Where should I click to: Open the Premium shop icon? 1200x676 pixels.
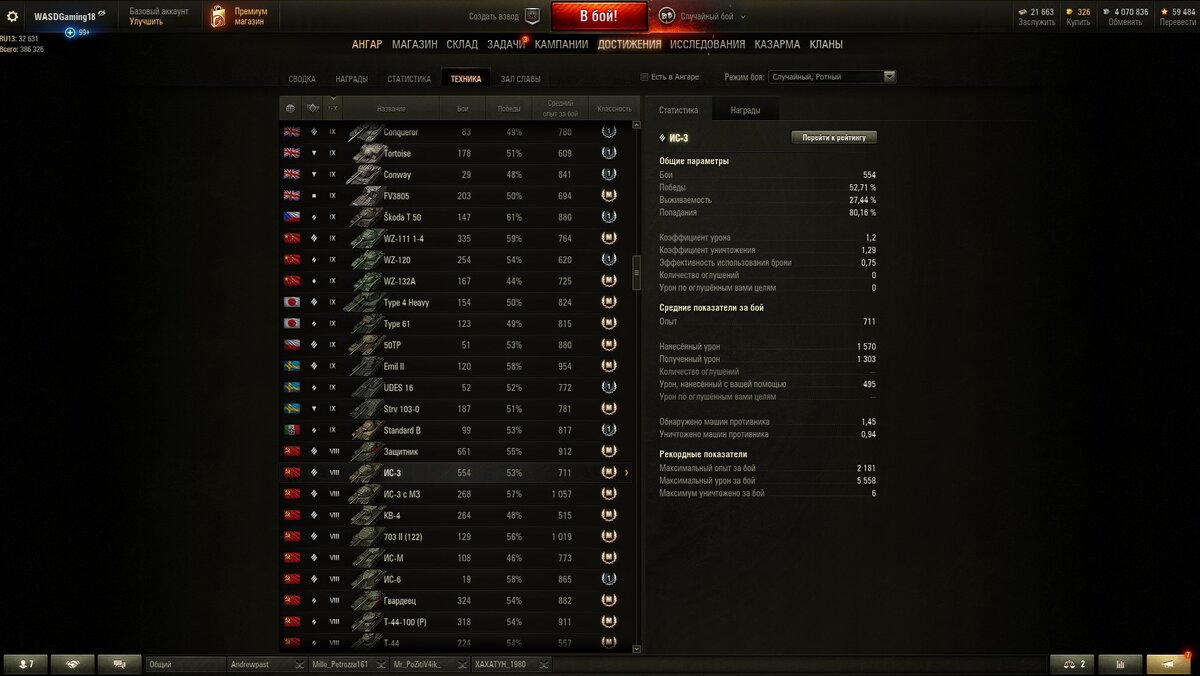pos(218,16)
